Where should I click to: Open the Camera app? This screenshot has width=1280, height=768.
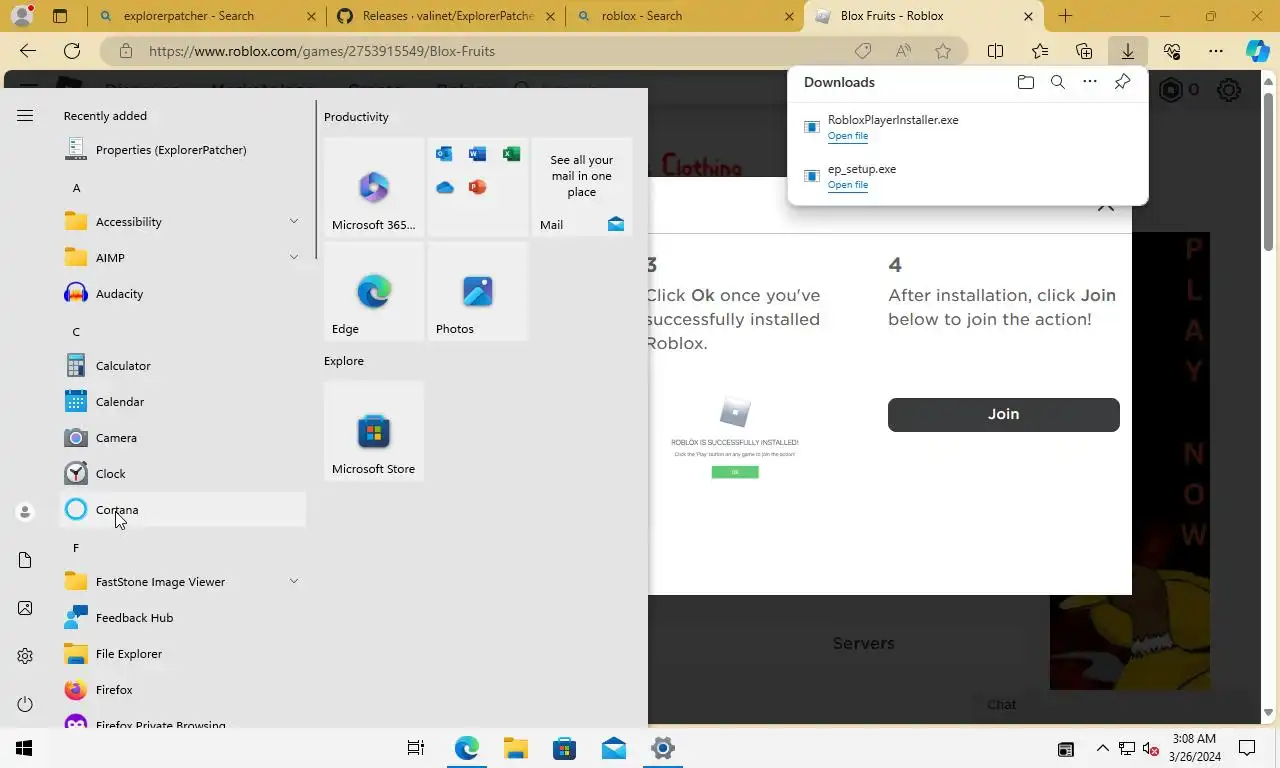tap(184, 437)
